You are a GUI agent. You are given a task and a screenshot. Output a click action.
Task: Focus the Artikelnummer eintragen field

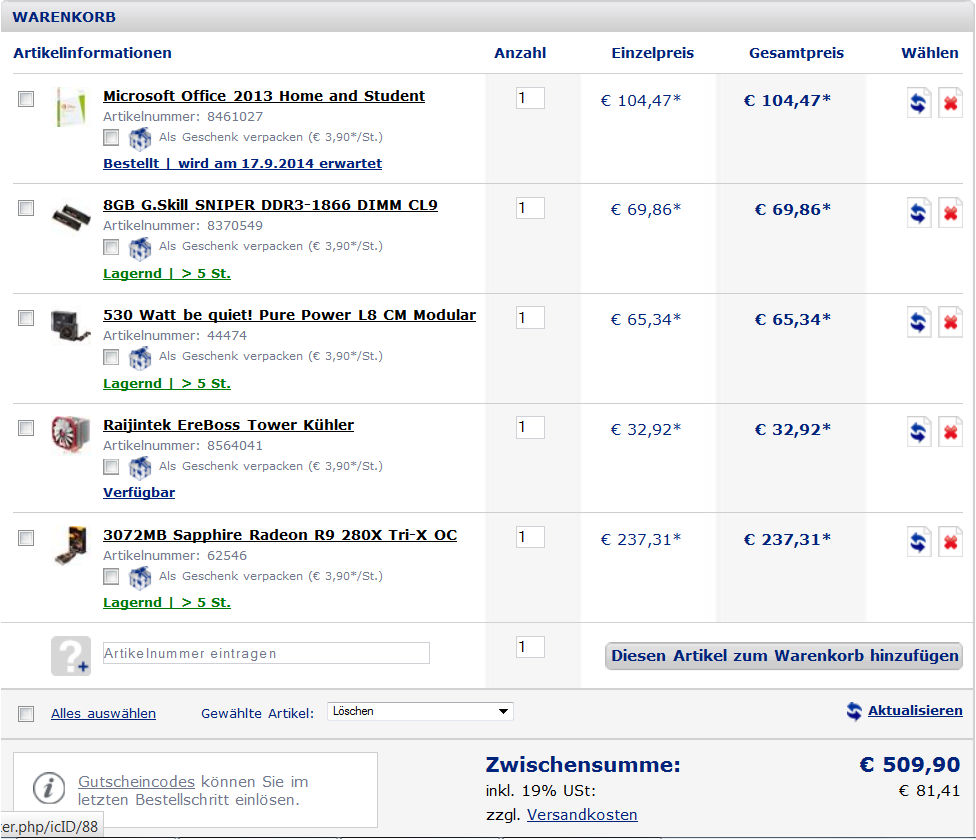point(266,653)
